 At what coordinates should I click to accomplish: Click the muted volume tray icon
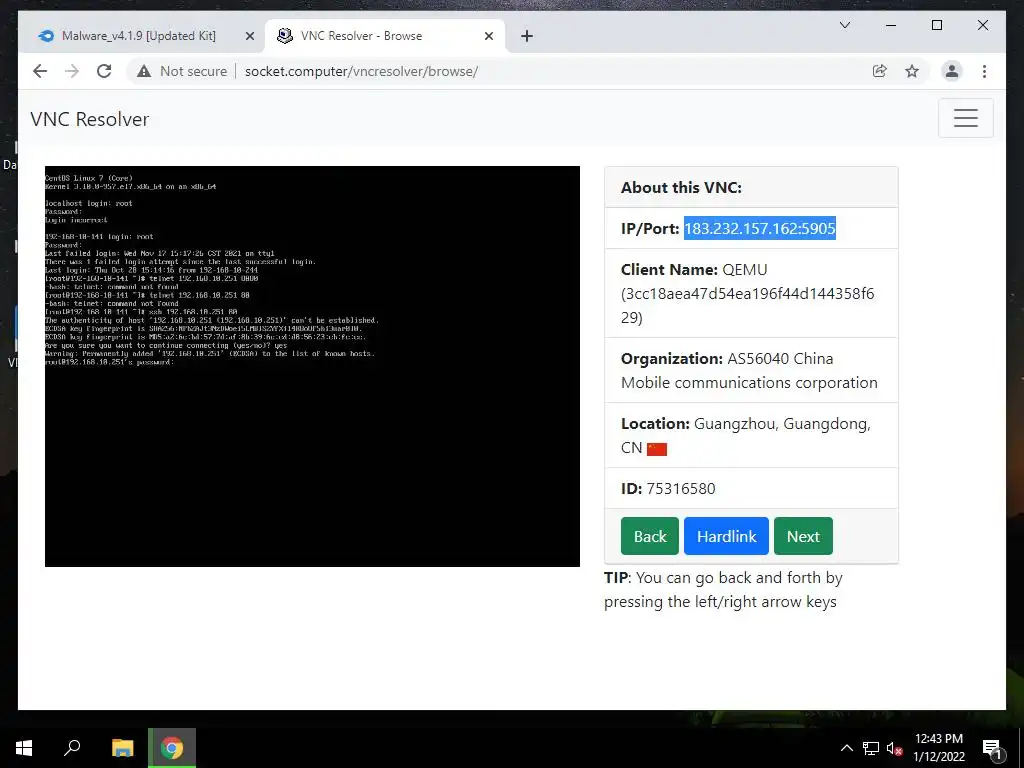click(894, 748)
